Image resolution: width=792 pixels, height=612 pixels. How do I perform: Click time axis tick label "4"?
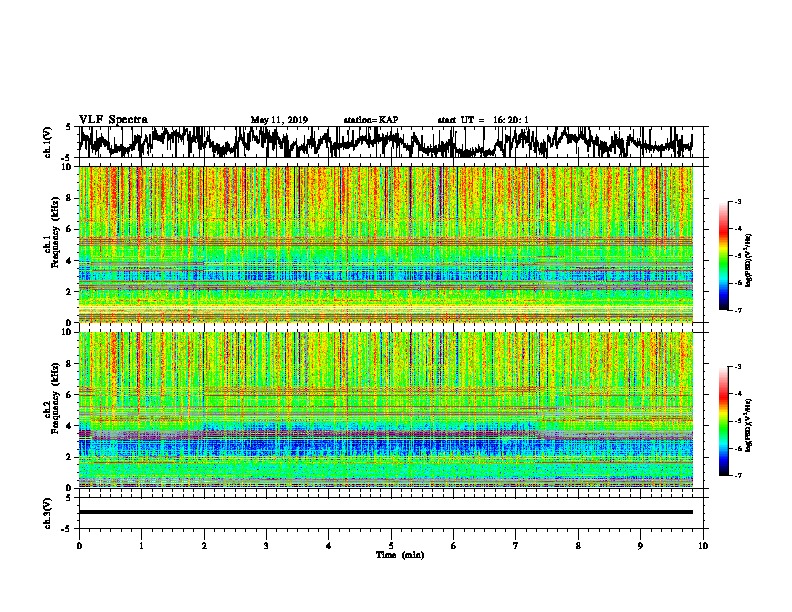pos(329,546)
